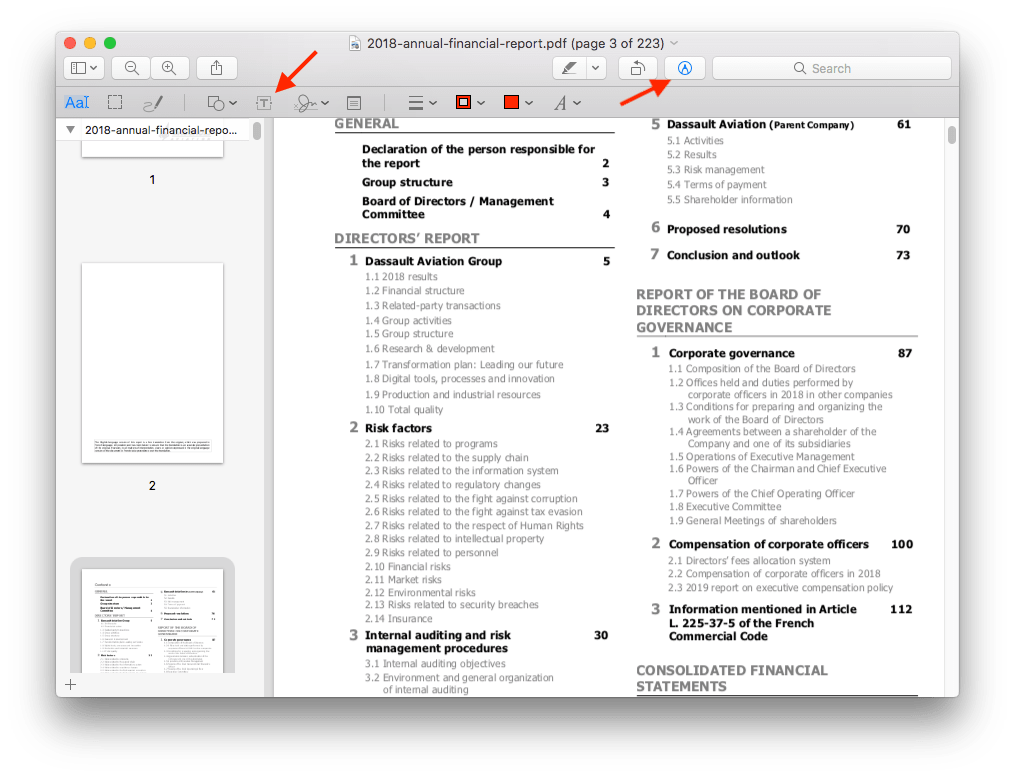Share the PDF via the share icon

[x=217, y=67]
